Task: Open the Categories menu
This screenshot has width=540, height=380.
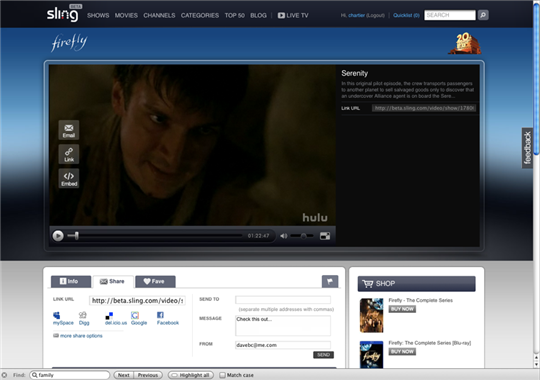Action: [200, 16]
